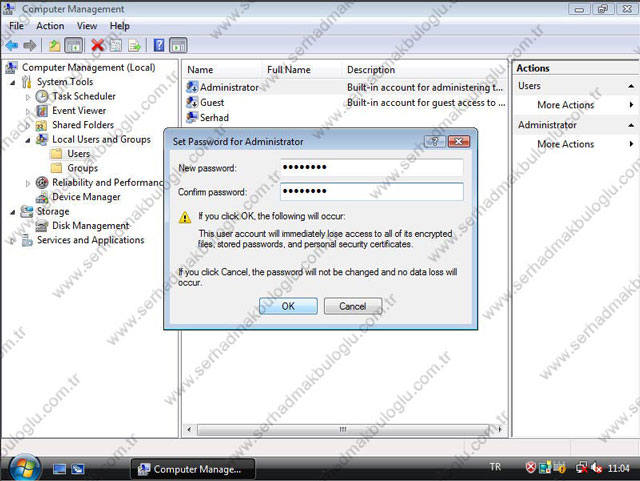Click the Shared Folders icon
This screenshot has width=640, height=481.
[x=41, y=125]
